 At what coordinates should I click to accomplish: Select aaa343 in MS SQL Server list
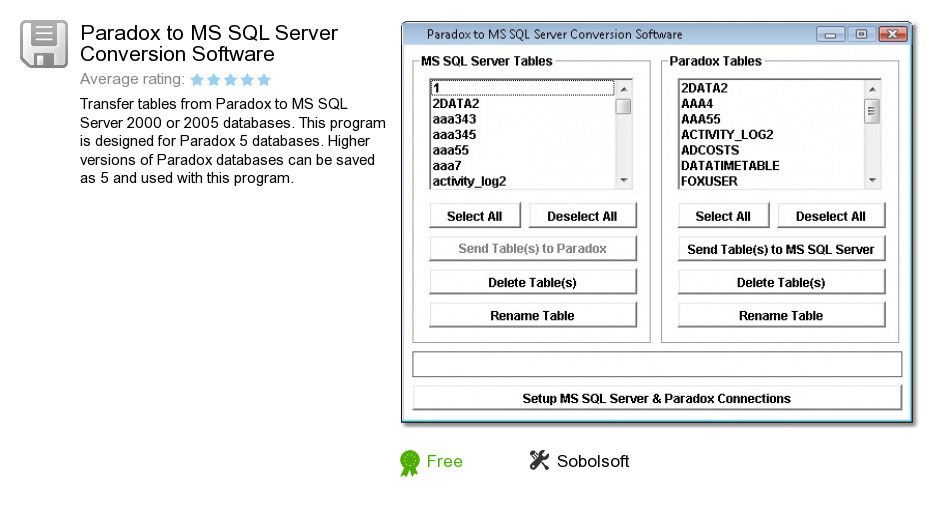click(522, 119)
